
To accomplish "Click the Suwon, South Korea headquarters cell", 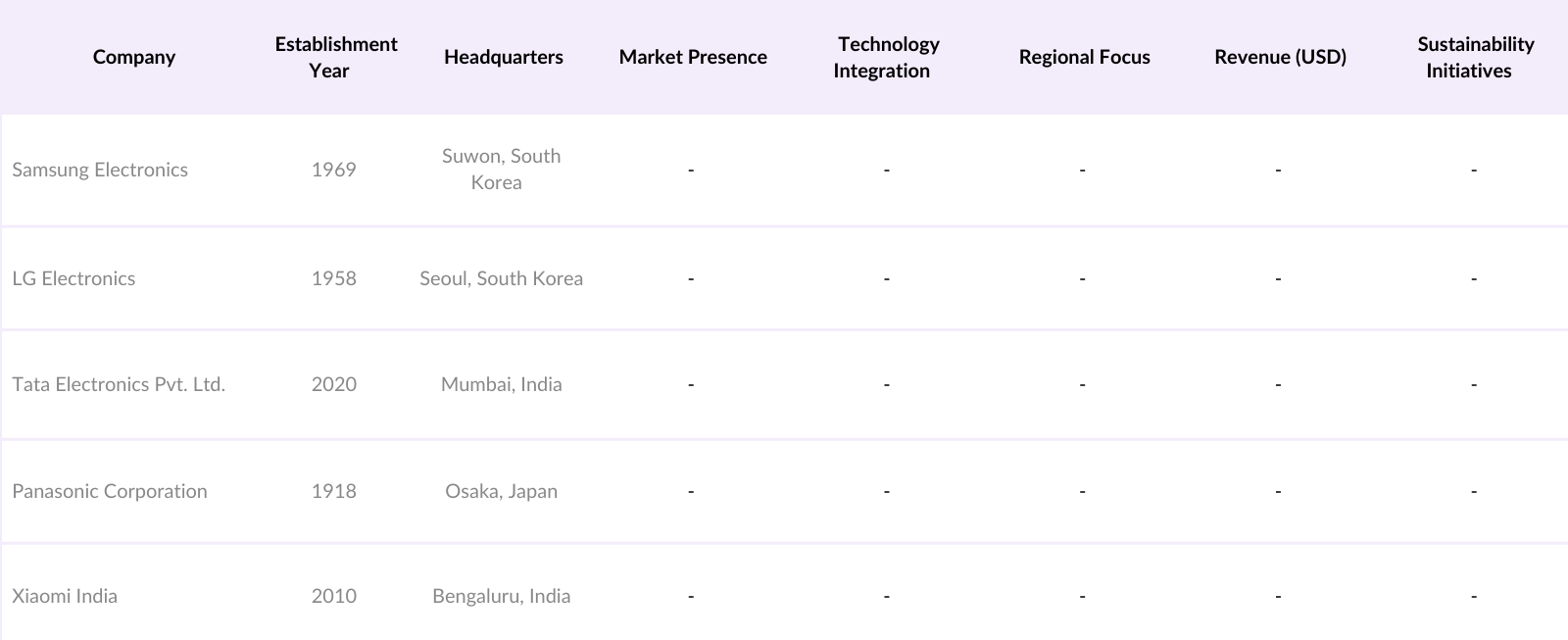I will tap(501, 170).
